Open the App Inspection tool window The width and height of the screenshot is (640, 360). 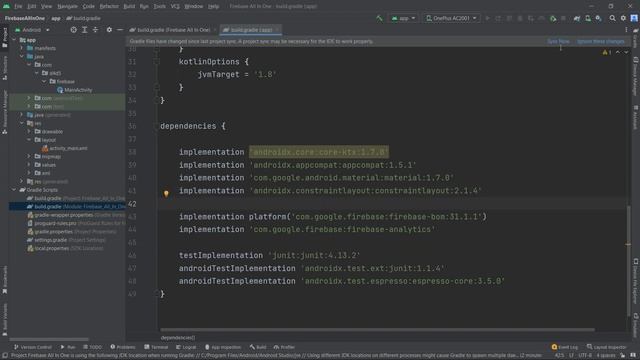click(x=223, y=347)
